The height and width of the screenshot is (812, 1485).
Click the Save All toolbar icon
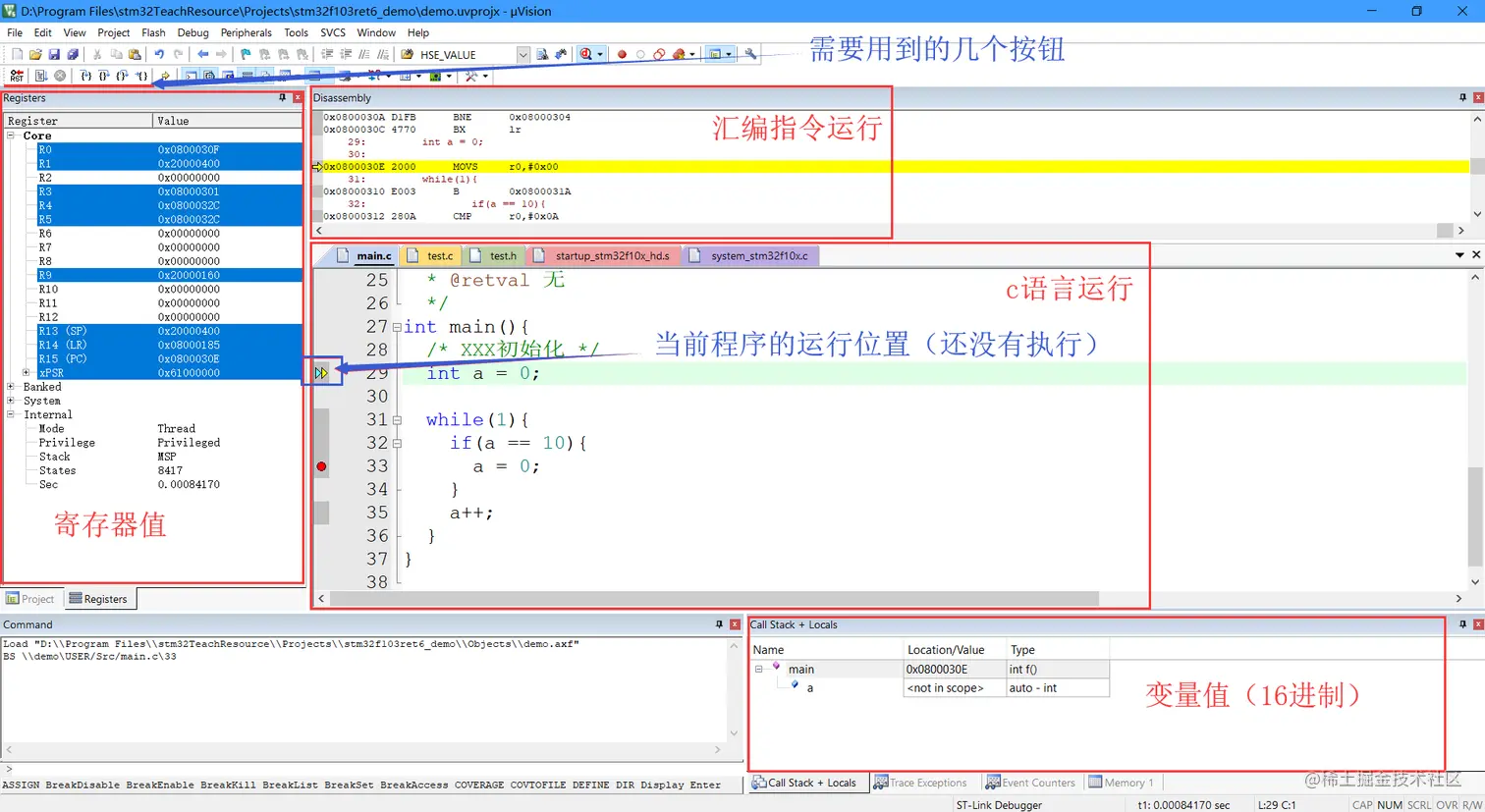tap(73, 55)
